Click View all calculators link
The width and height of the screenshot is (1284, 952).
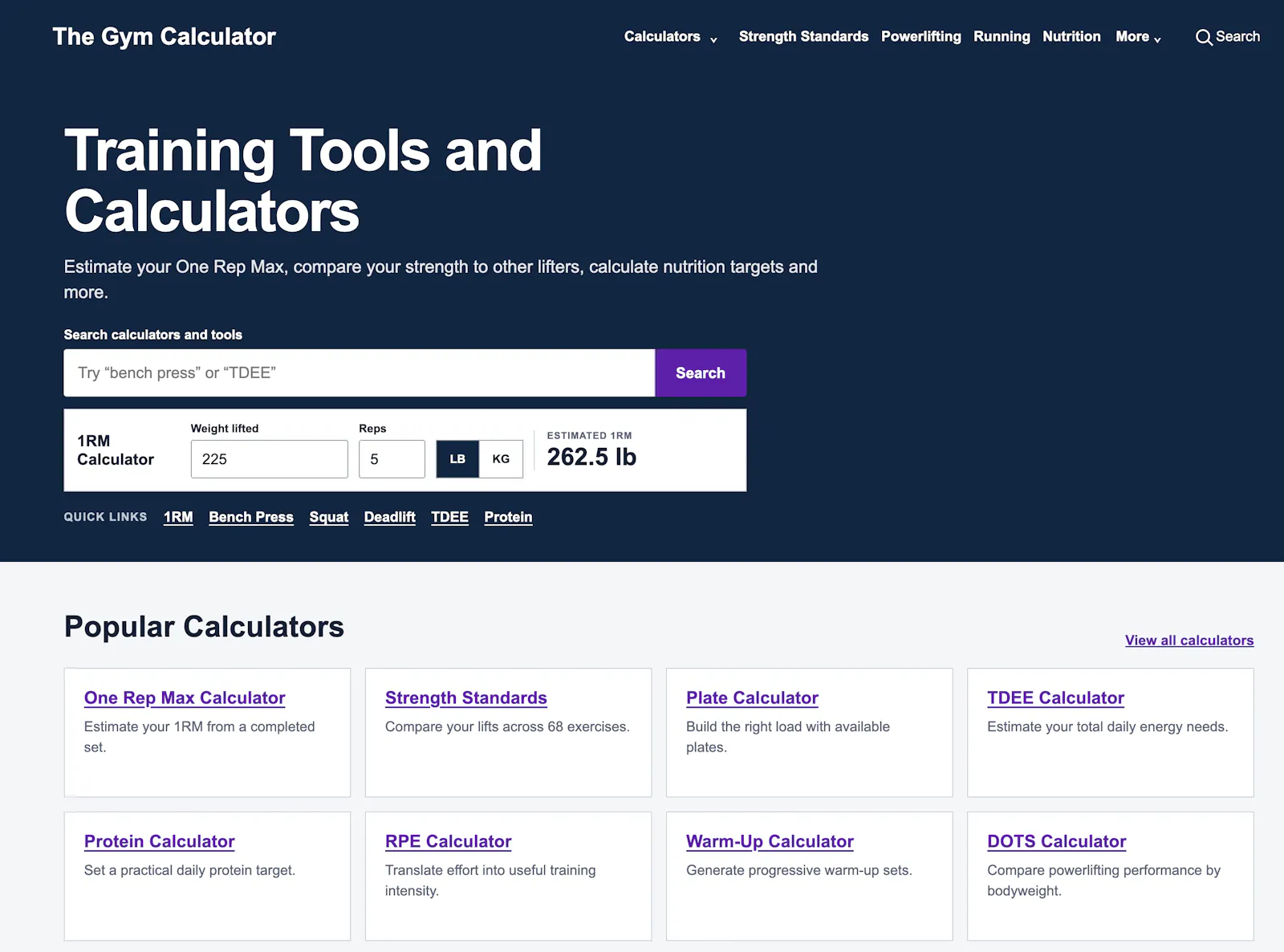tap(1189, 640)
